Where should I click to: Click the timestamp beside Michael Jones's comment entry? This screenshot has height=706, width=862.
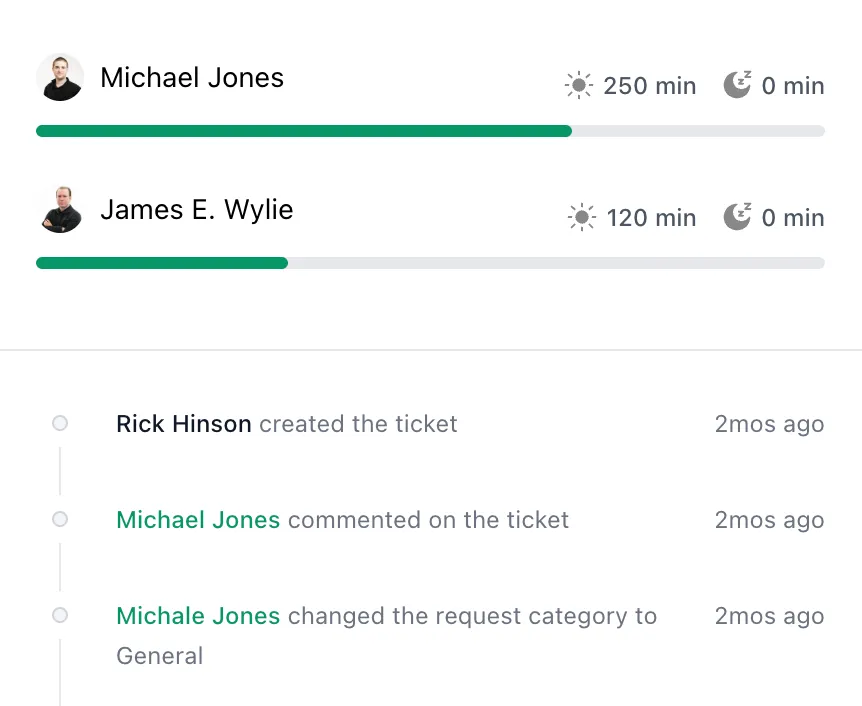click(x=769, y=519)
